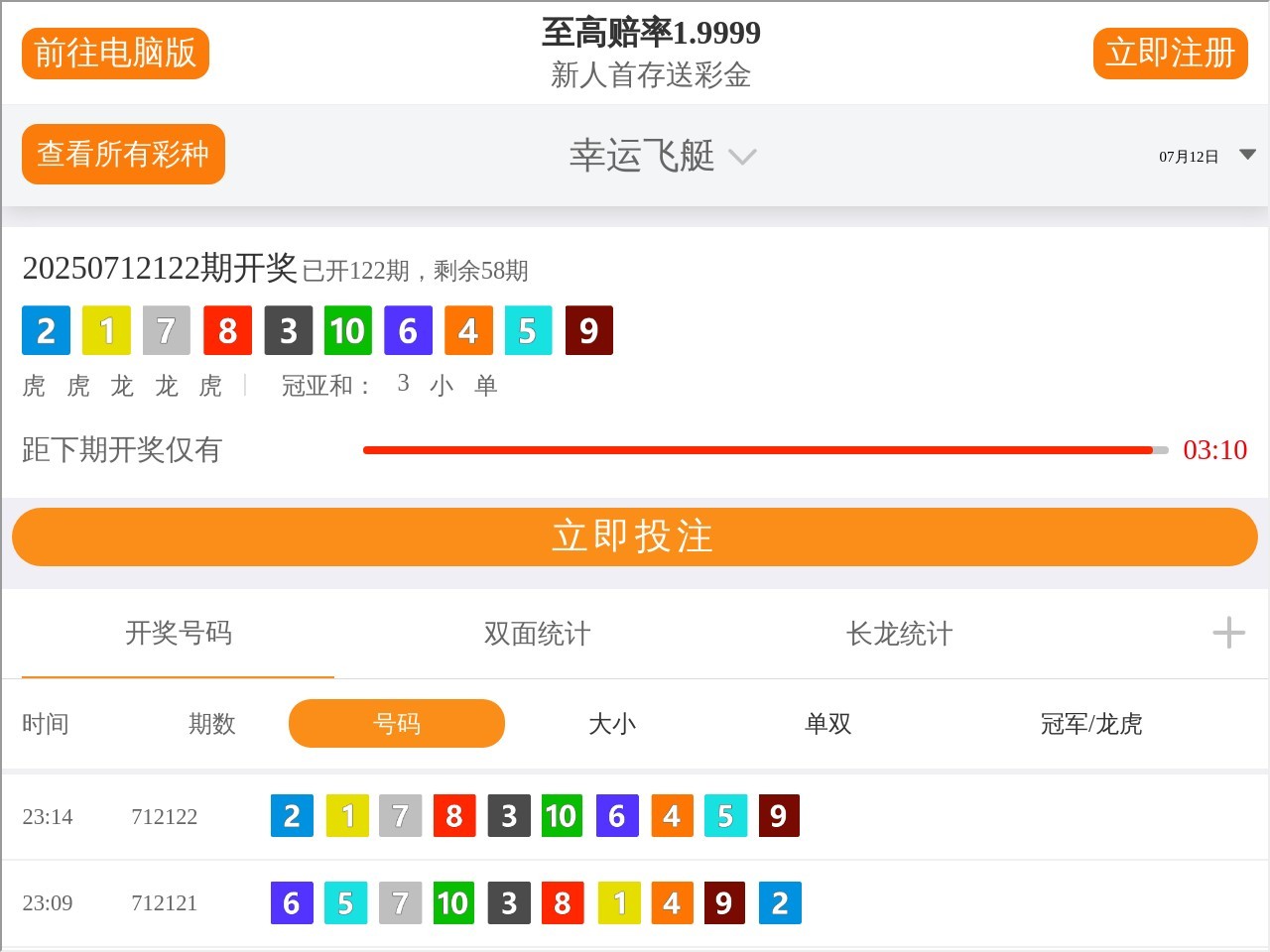Screen dimensions: 1270x952
Task: Switch to the 大小 filter option
Action: tap(612, 723)
